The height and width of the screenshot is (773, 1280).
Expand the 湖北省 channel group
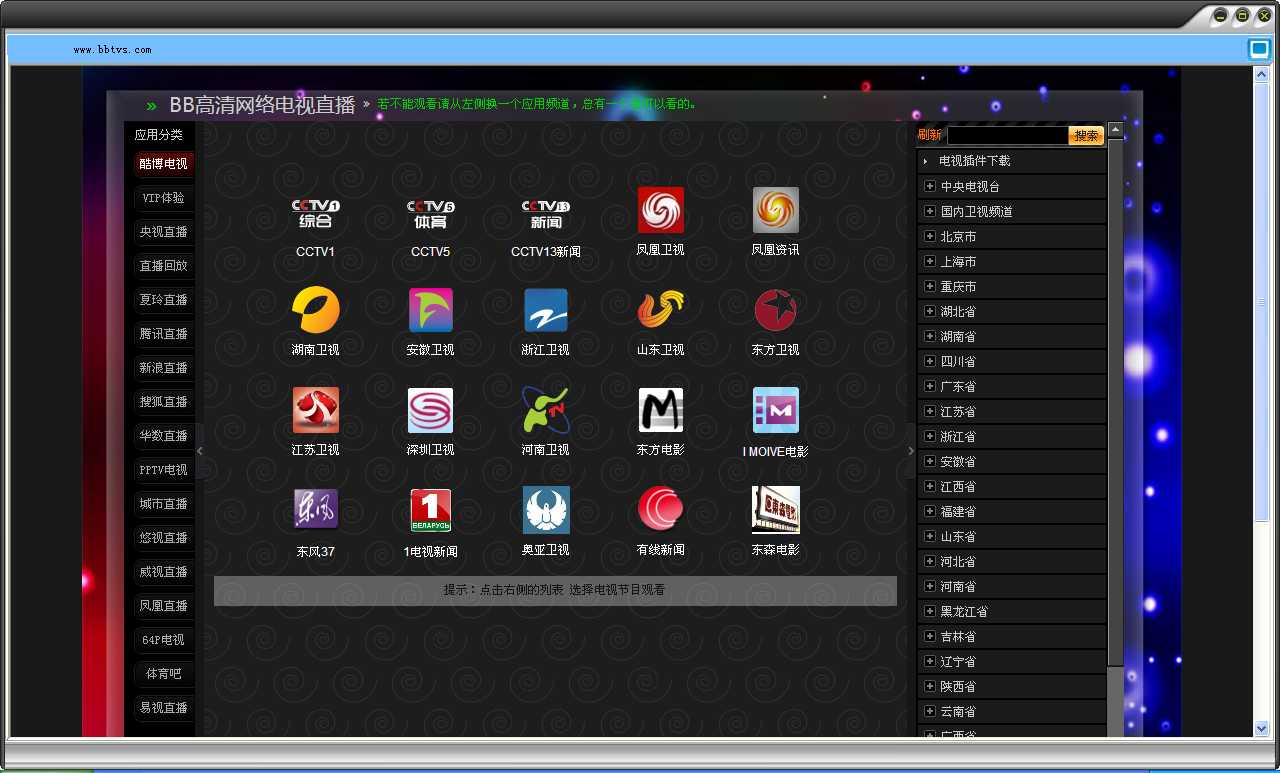(1012, 311)
